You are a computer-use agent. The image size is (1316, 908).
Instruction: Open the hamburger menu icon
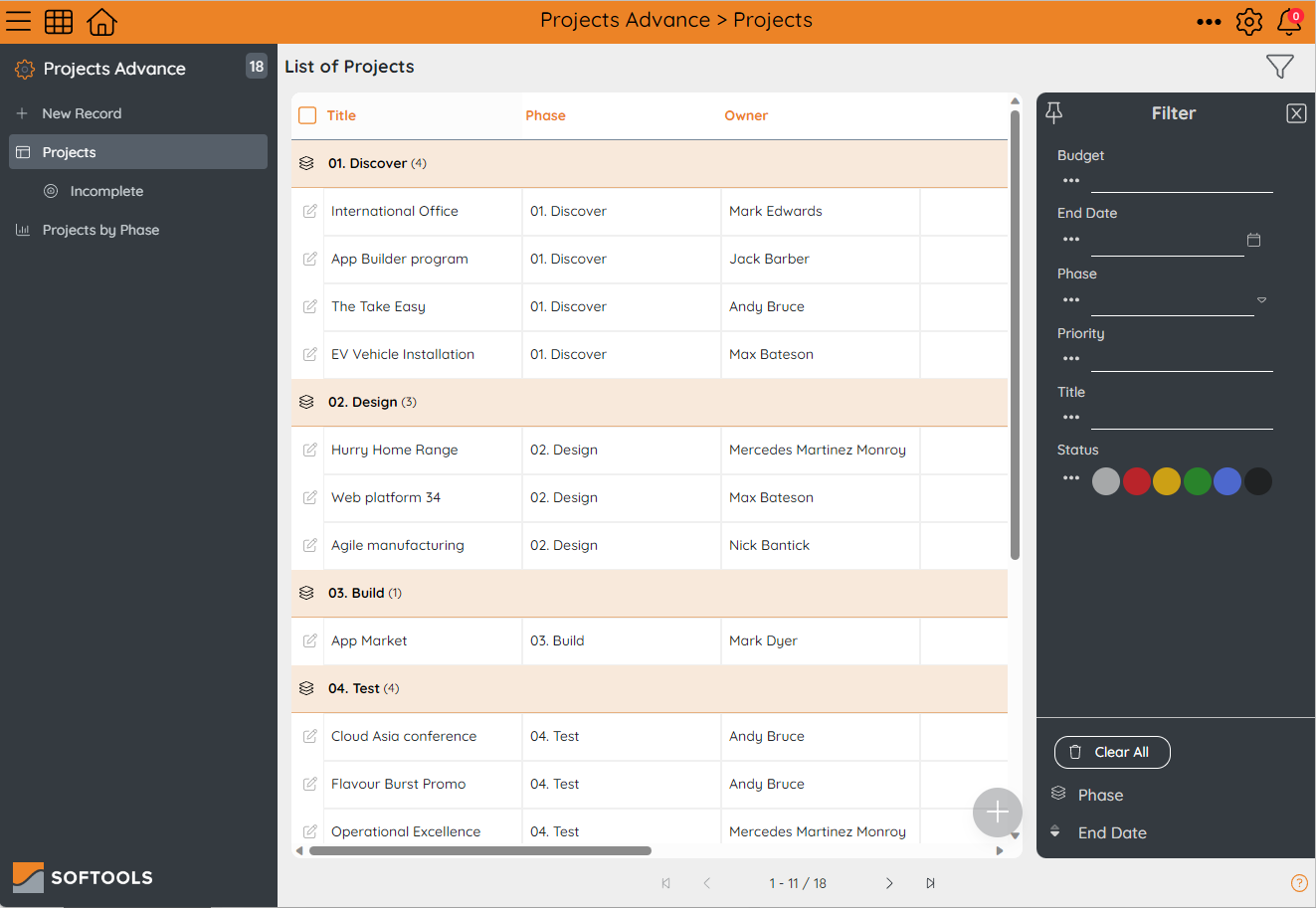[19, 21]
